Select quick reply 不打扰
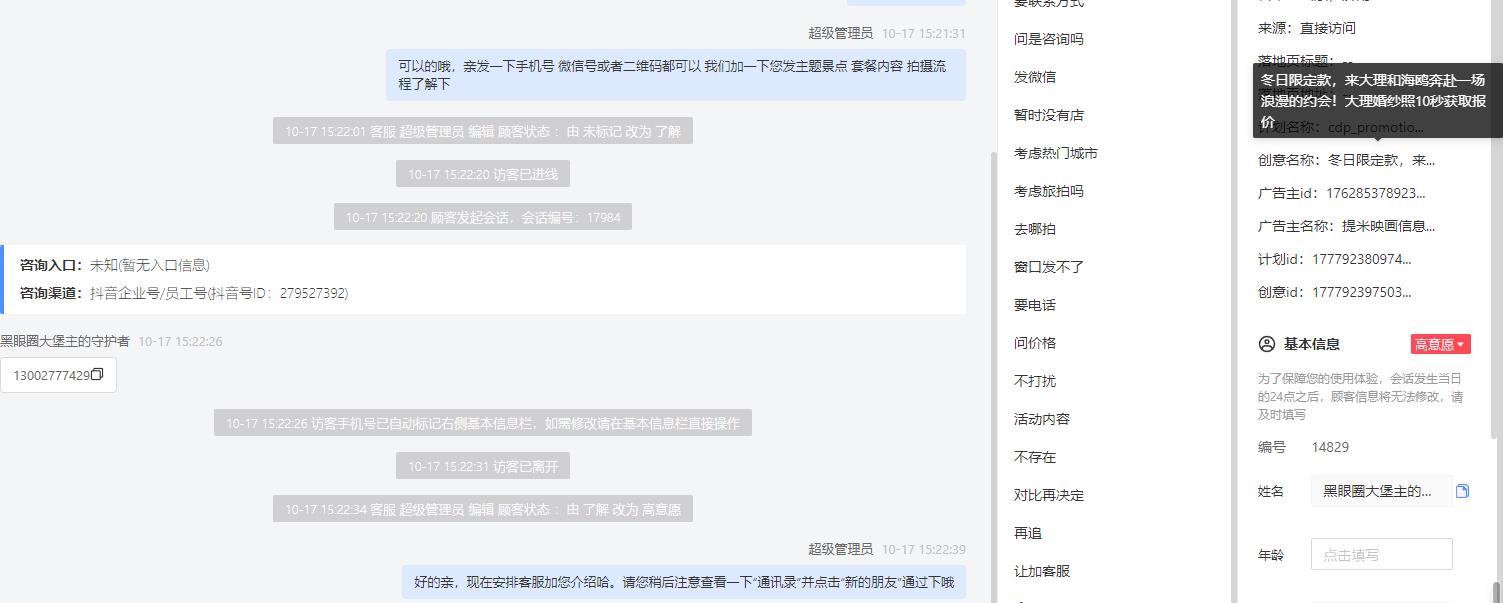1503x603 pixels. pyautogui.click(x=1034, y=381)
